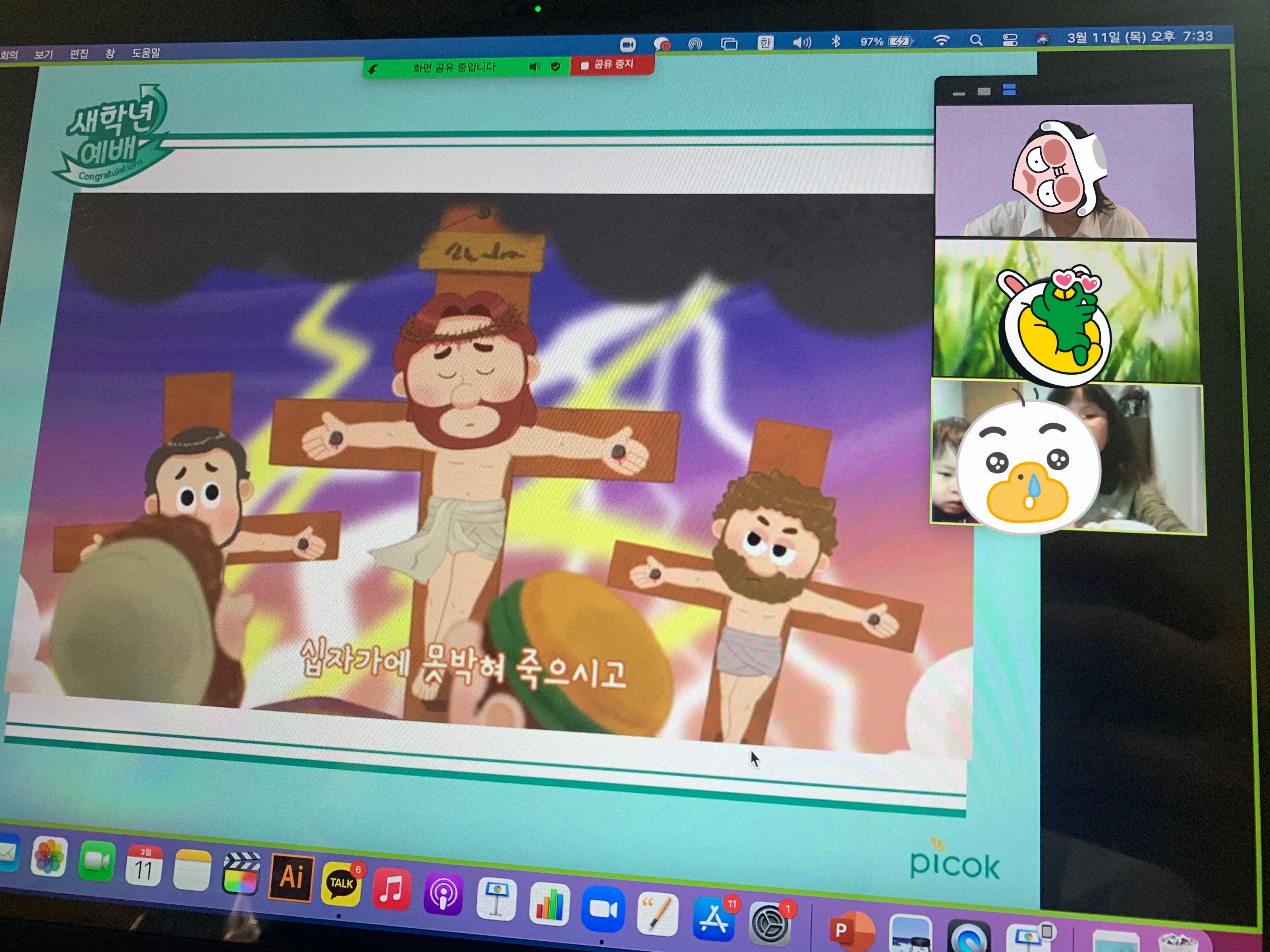
Task: Click the Zoom camera icon in the menu bar
Action: [x=627, y=44]
